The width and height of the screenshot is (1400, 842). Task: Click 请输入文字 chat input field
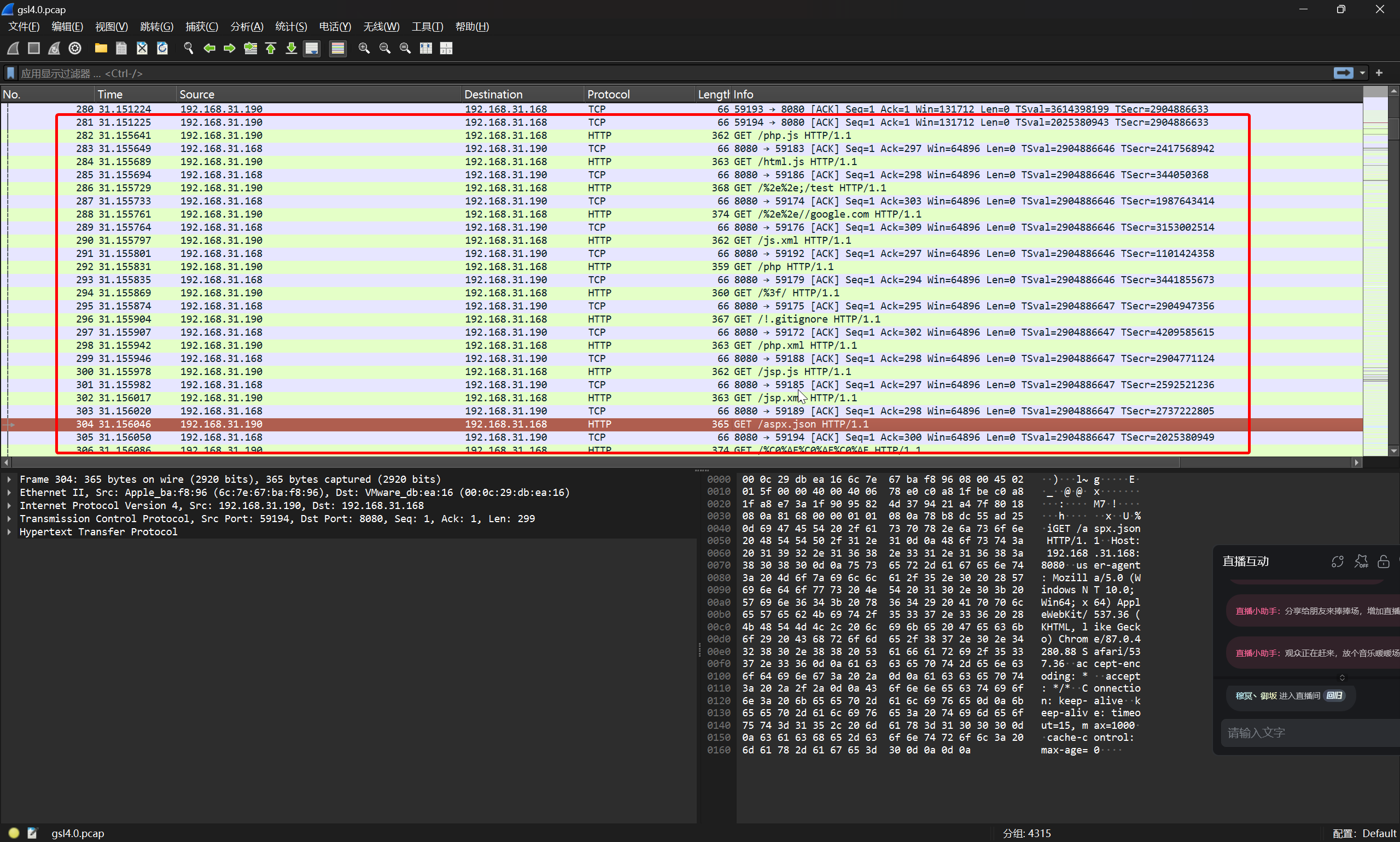pyautogui.click(x=1310, y=733)
